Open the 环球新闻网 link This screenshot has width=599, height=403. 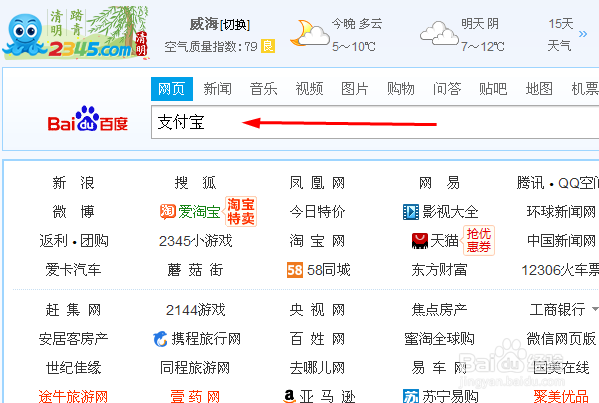[561, 212]
